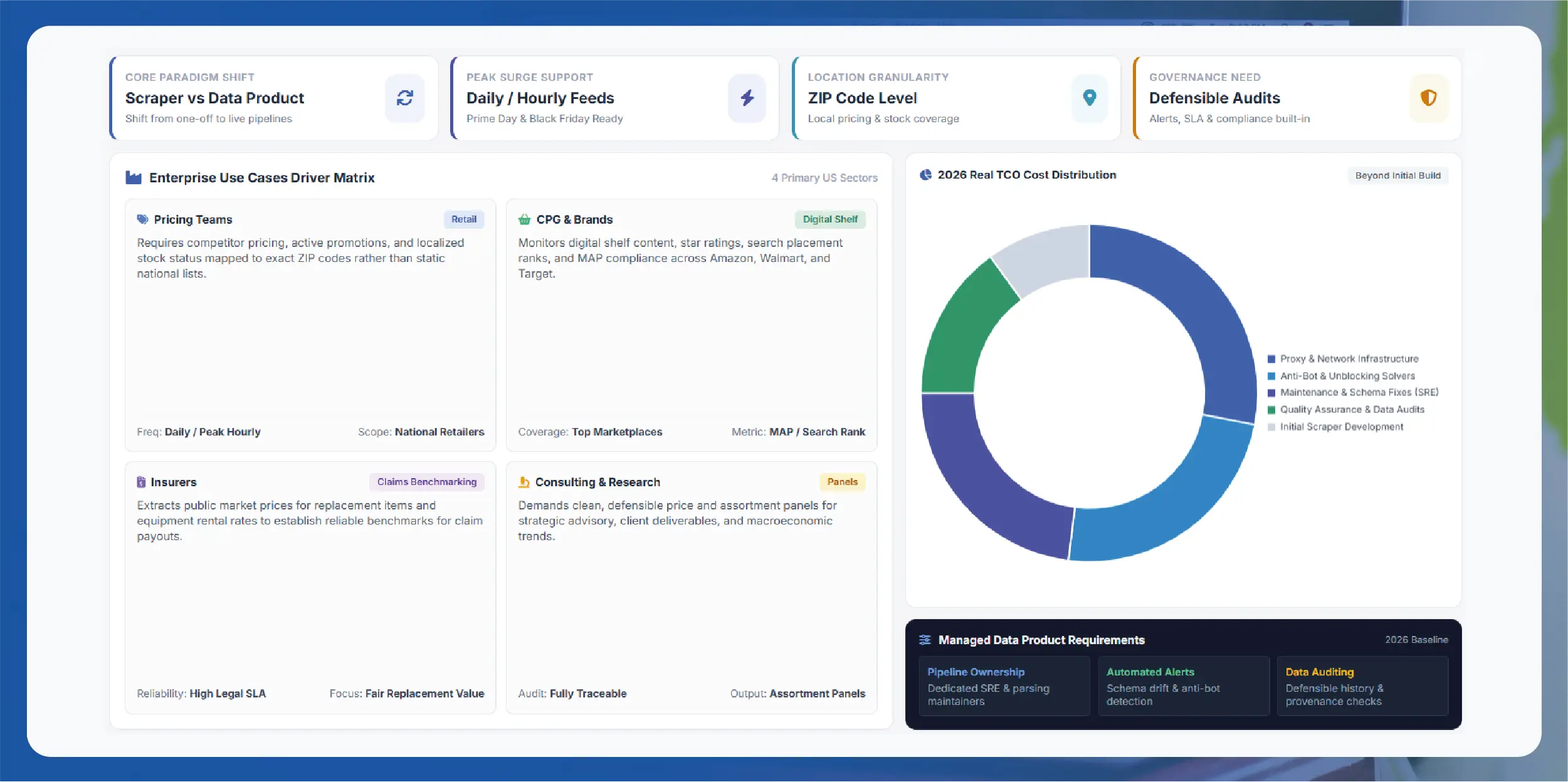Click the Claims Benchmarking tag on Insurers card
This screenshot has width=1568, height=782.
coord(427,482)
